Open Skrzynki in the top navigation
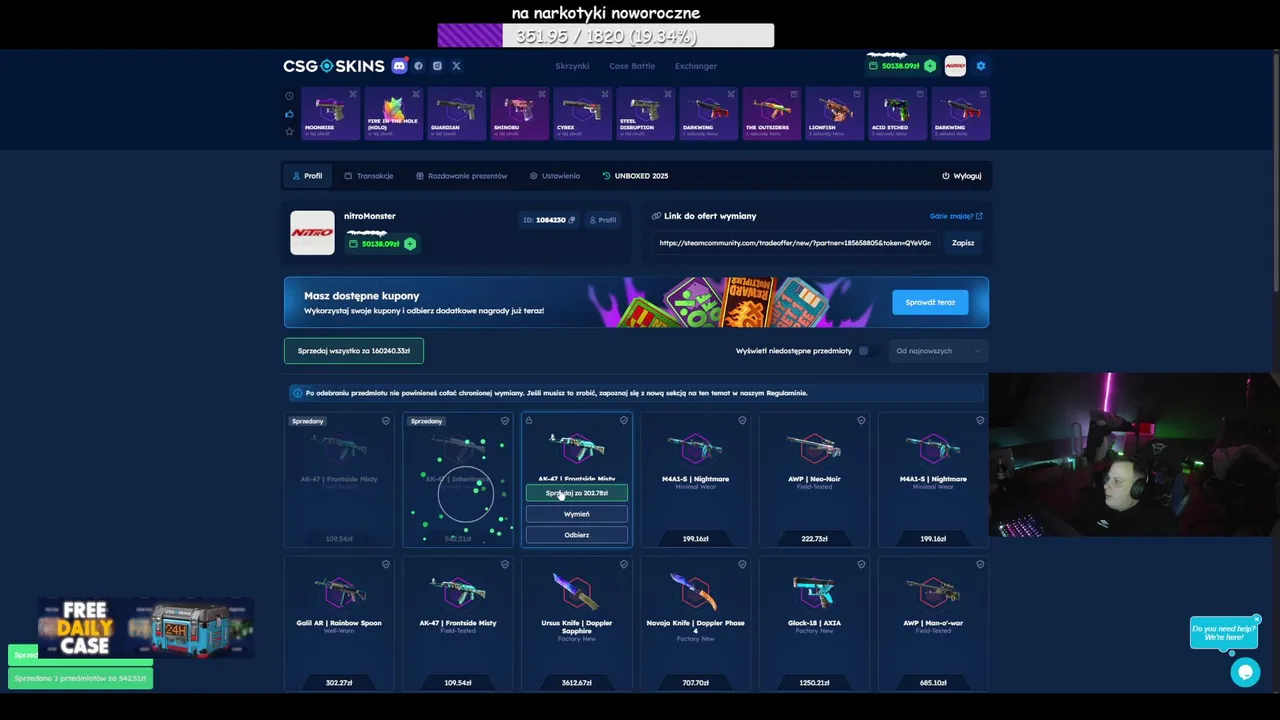 tap(572, 66)
